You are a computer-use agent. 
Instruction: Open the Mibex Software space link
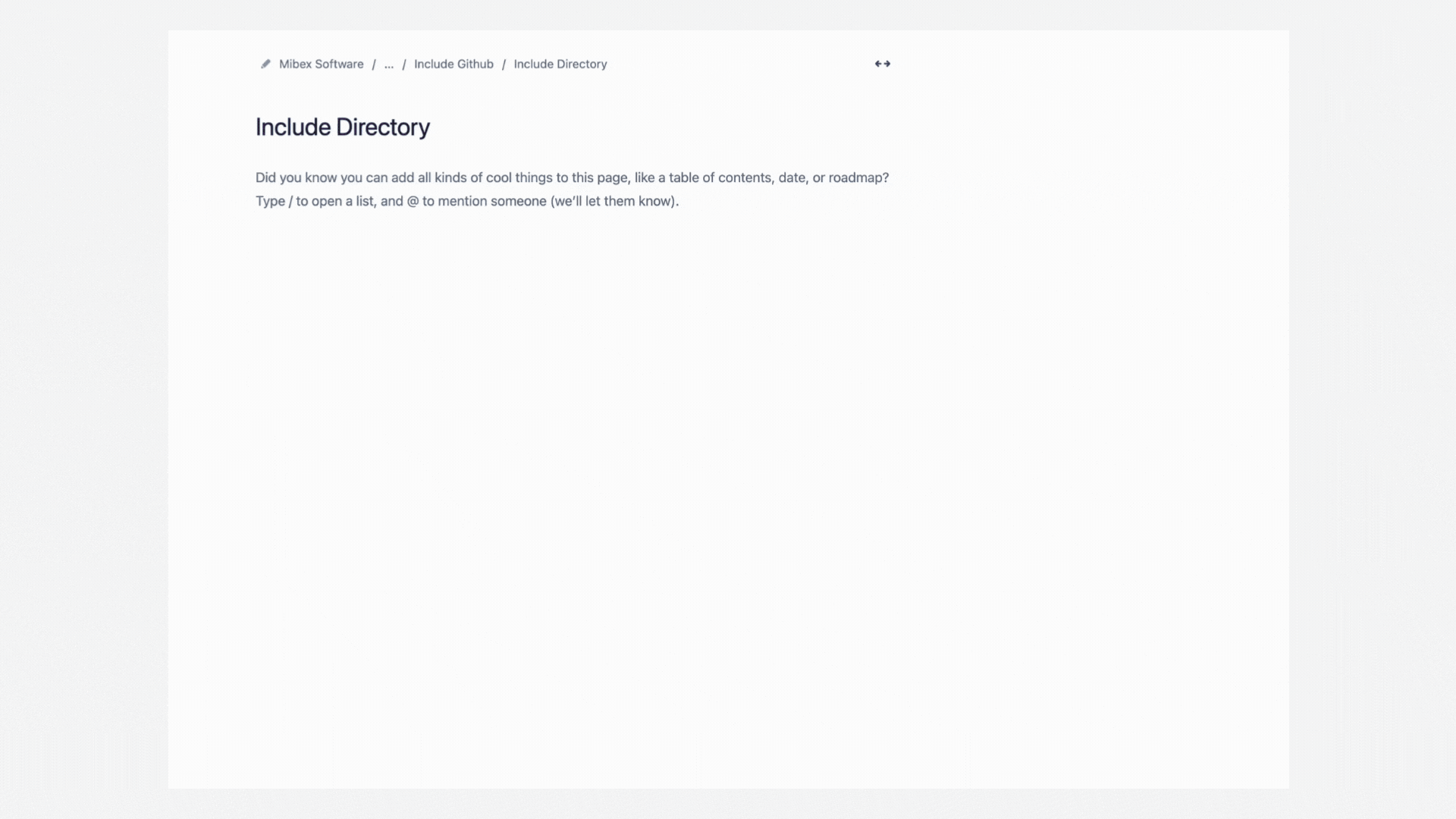coord(321,64)
